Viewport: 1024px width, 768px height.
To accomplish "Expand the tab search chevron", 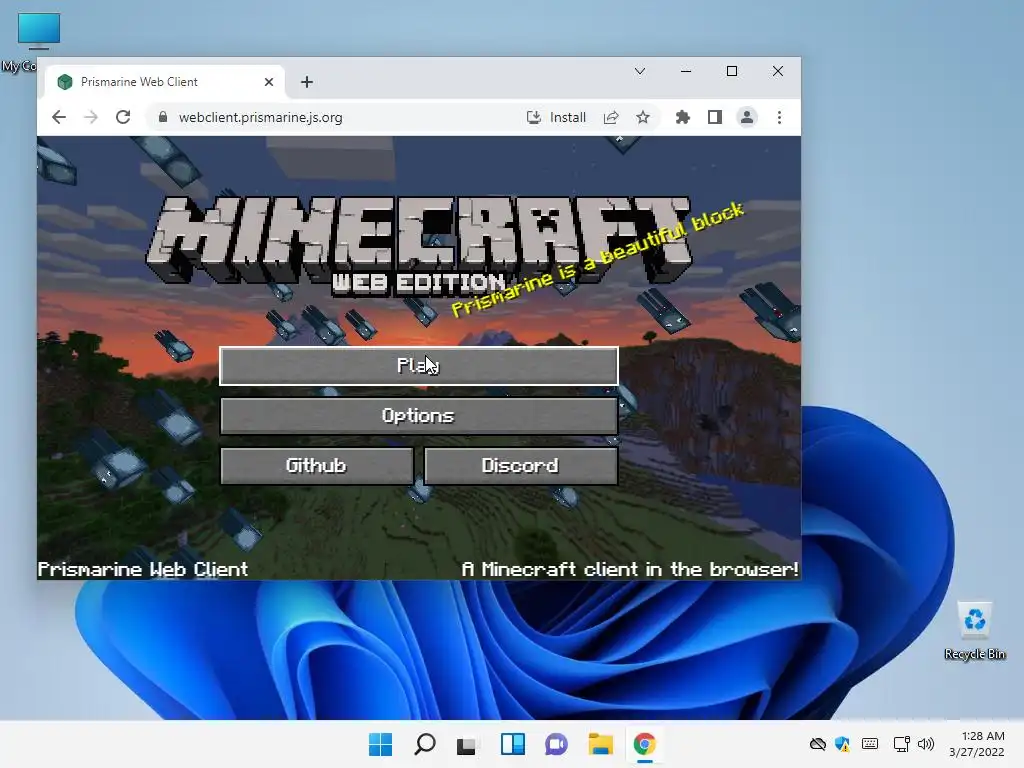I will [640, 71].
